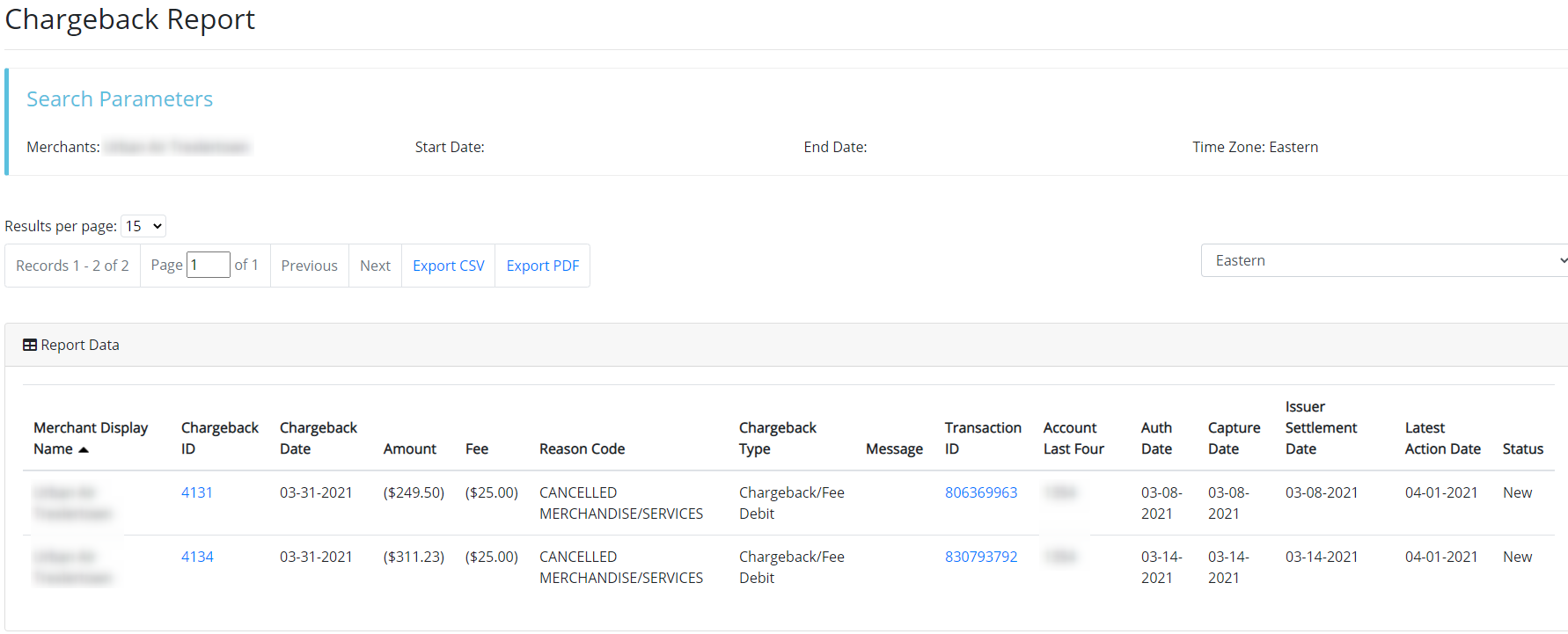Open transaction 830793792
The image size is (1568, 634).
point(981,557)
